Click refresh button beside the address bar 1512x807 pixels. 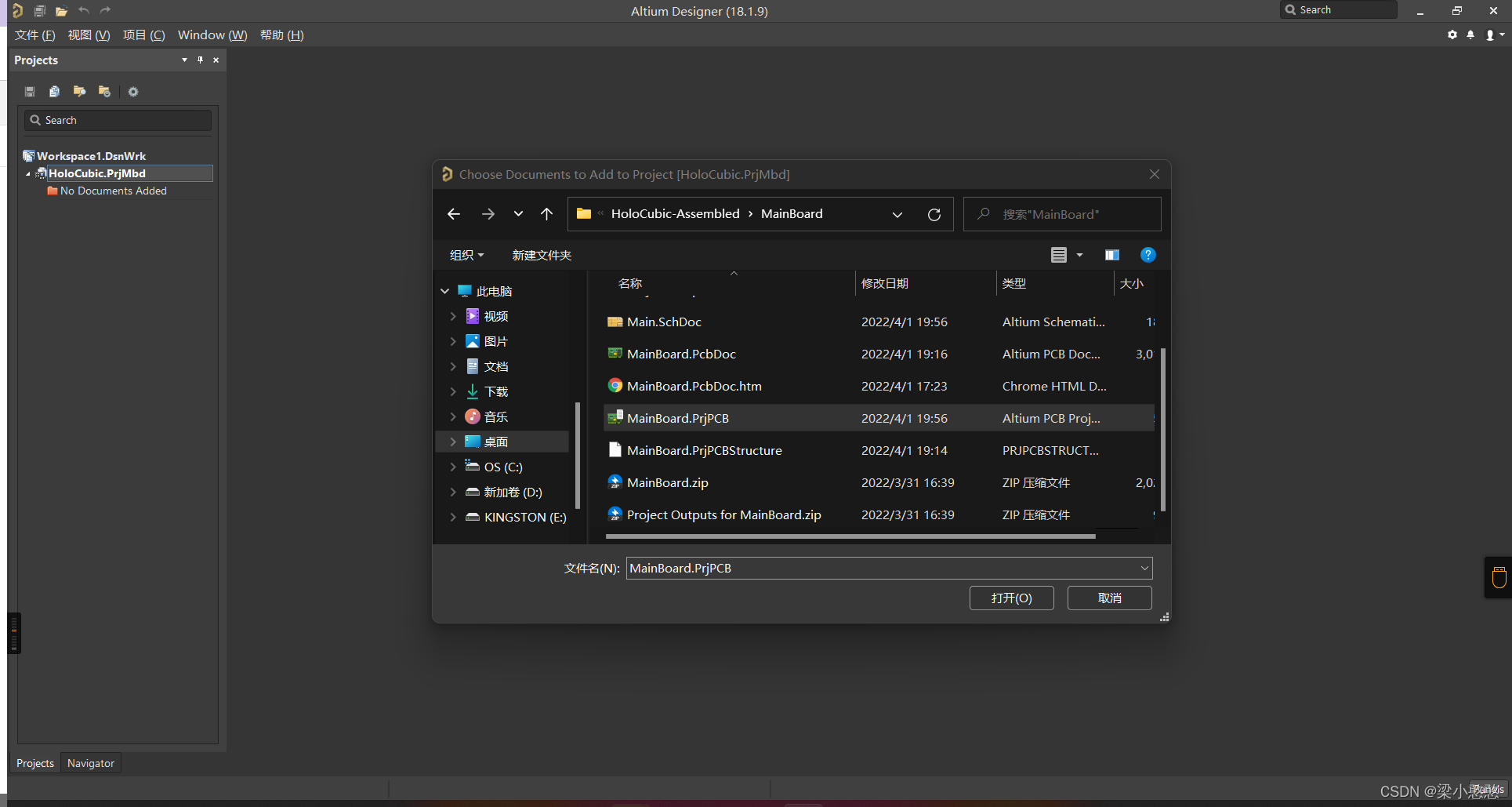click(x=934, y=214)
